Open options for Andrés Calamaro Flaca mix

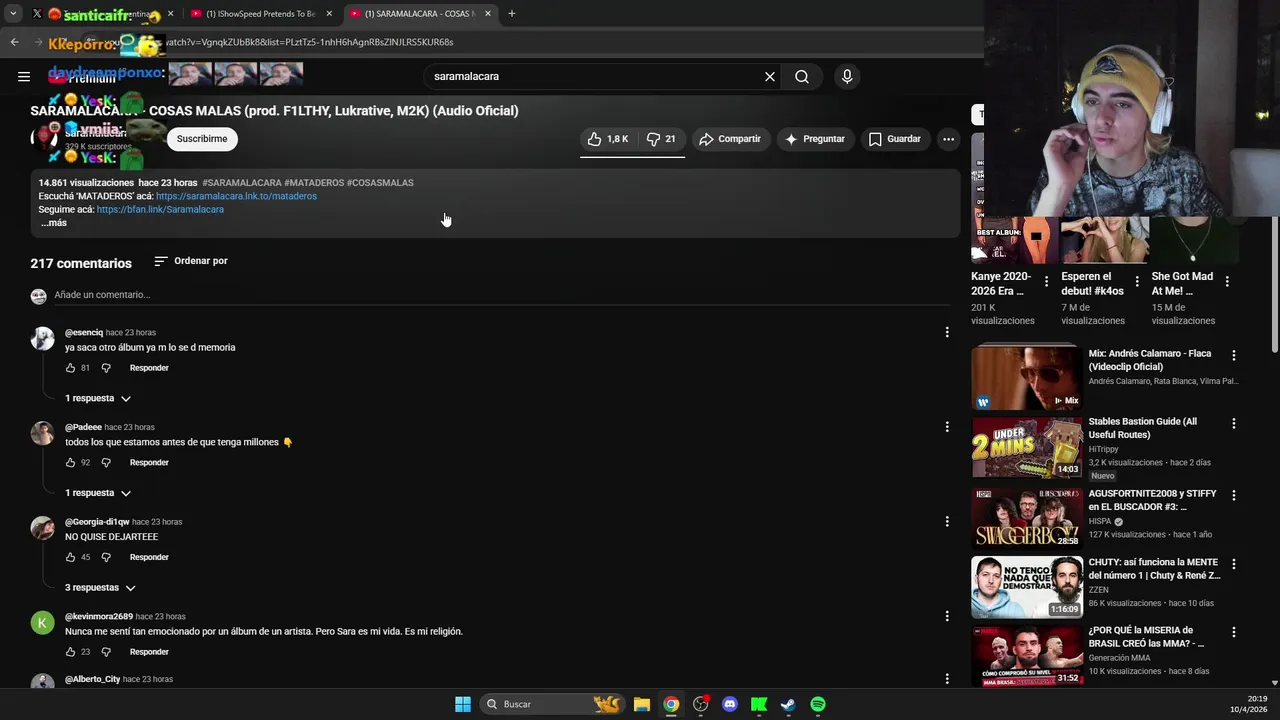1233,355
